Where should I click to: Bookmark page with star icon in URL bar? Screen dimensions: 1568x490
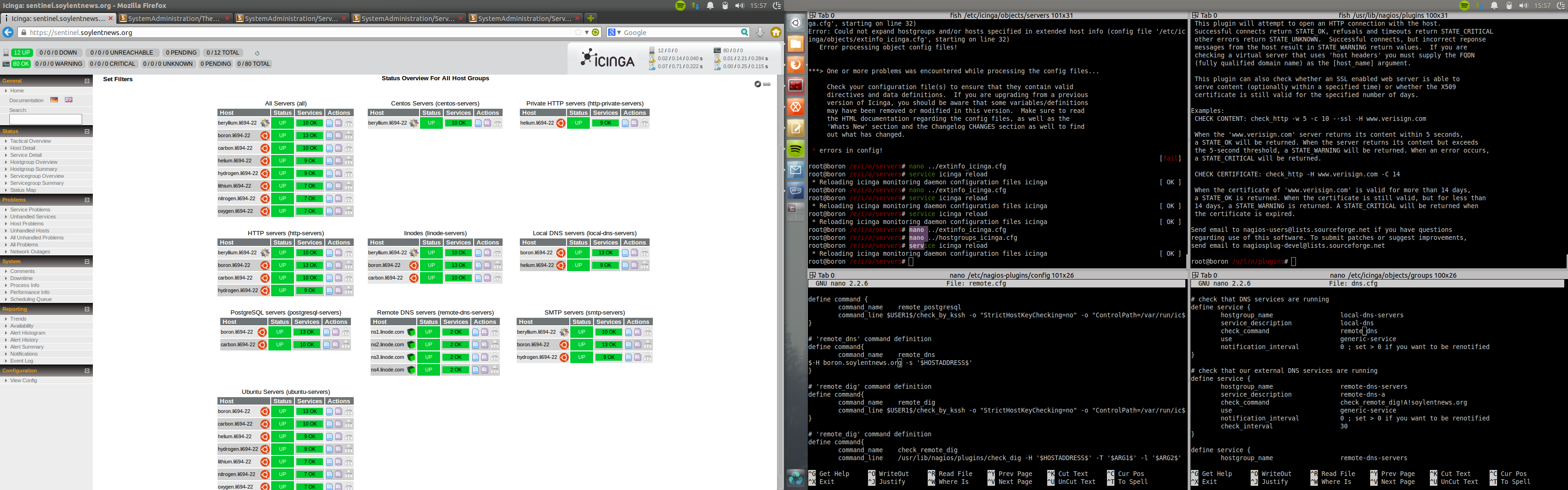578,32
